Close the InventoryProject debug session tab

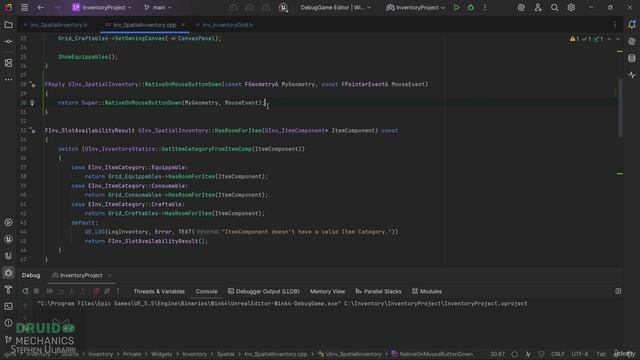tap(110, 276)
